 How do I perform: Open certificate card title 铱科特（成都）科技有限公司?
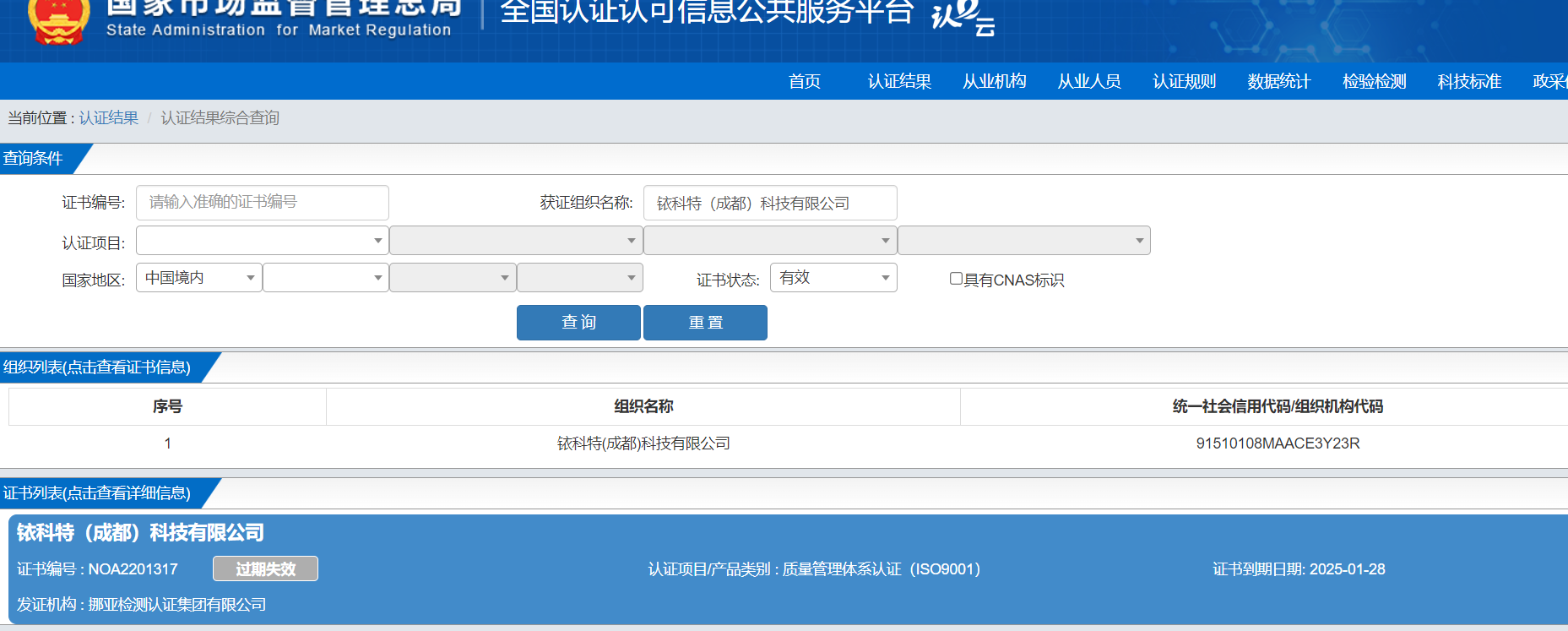point(140,533)
